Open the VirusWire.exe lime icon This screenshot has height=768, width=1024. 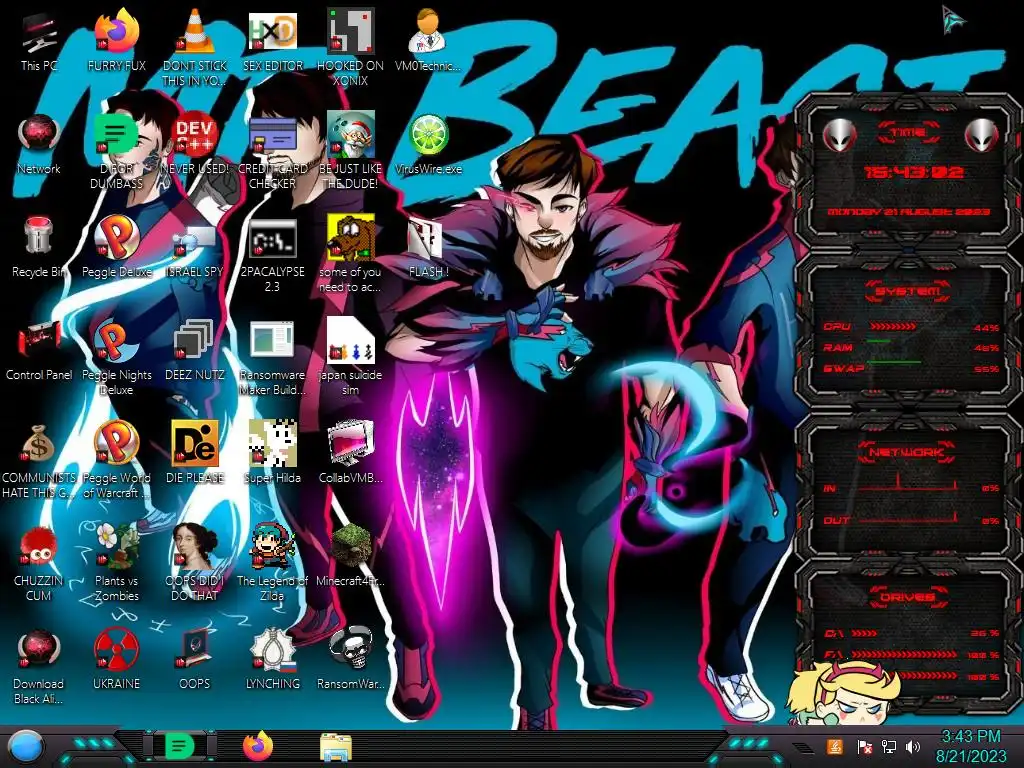pyautogui.click(x=428, y=135)
